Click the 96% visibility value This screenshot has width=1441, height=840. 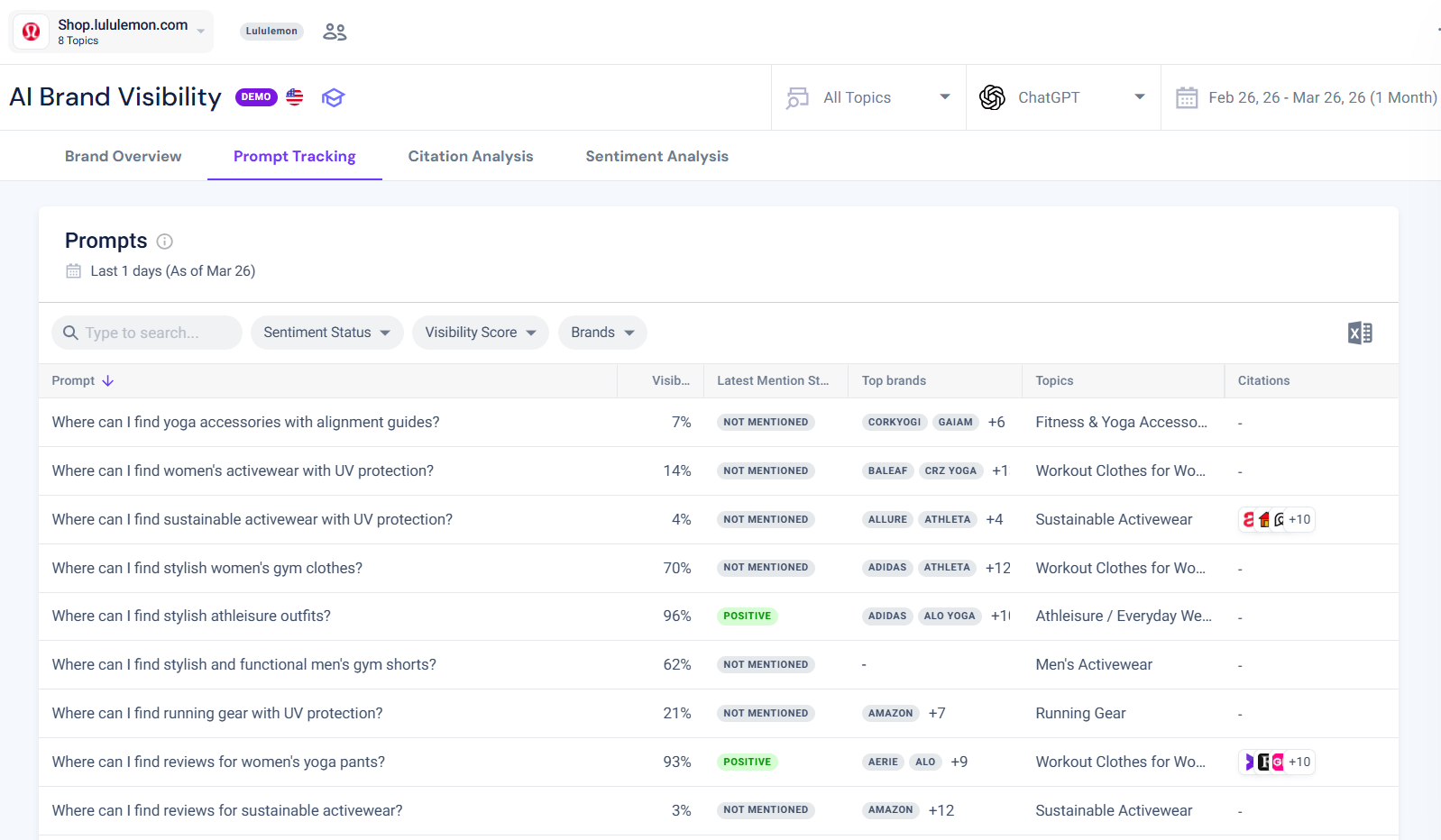pyautogui.click(x=677, y=616)
